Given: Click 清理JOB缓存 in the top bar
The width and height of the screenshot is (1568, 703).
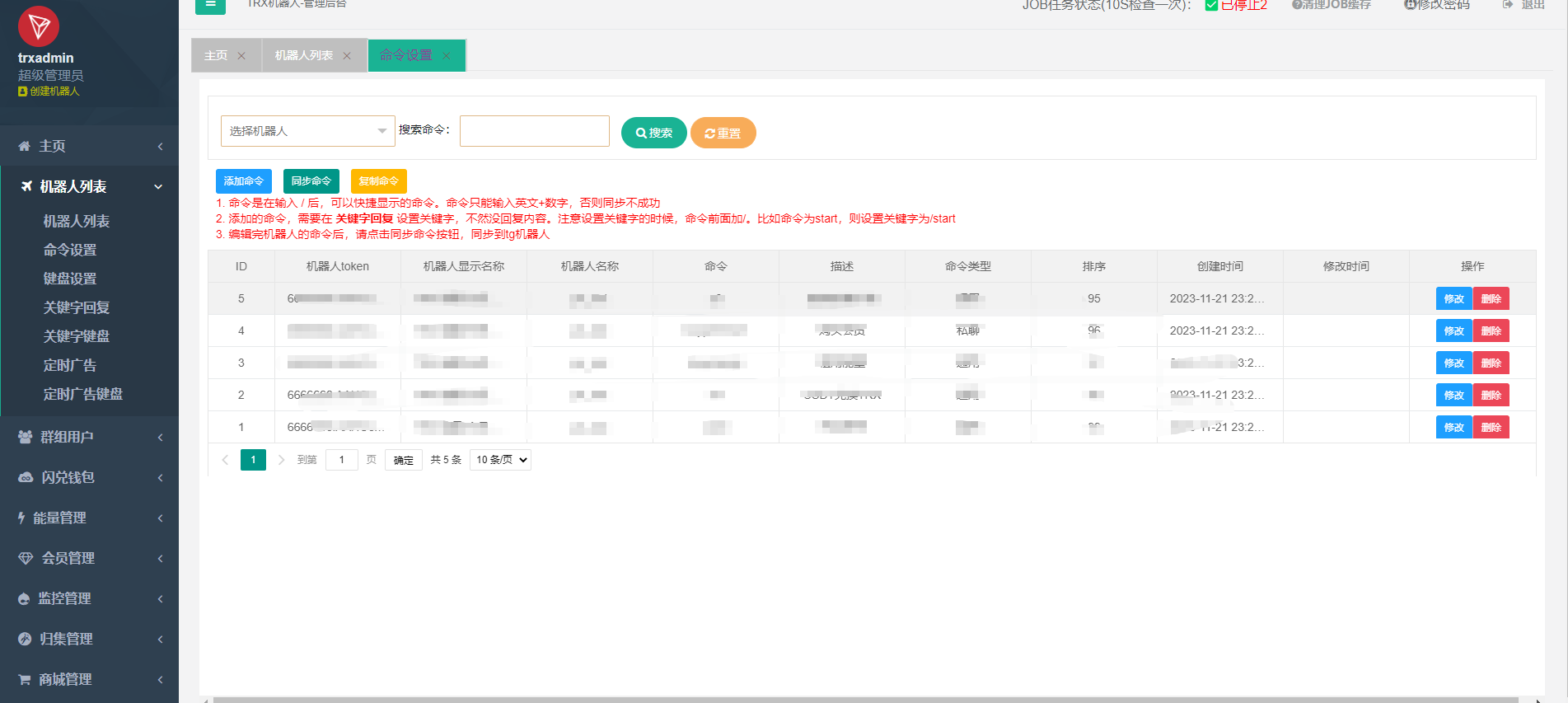Looking at the screenshot, I should tap(1332, 5).
